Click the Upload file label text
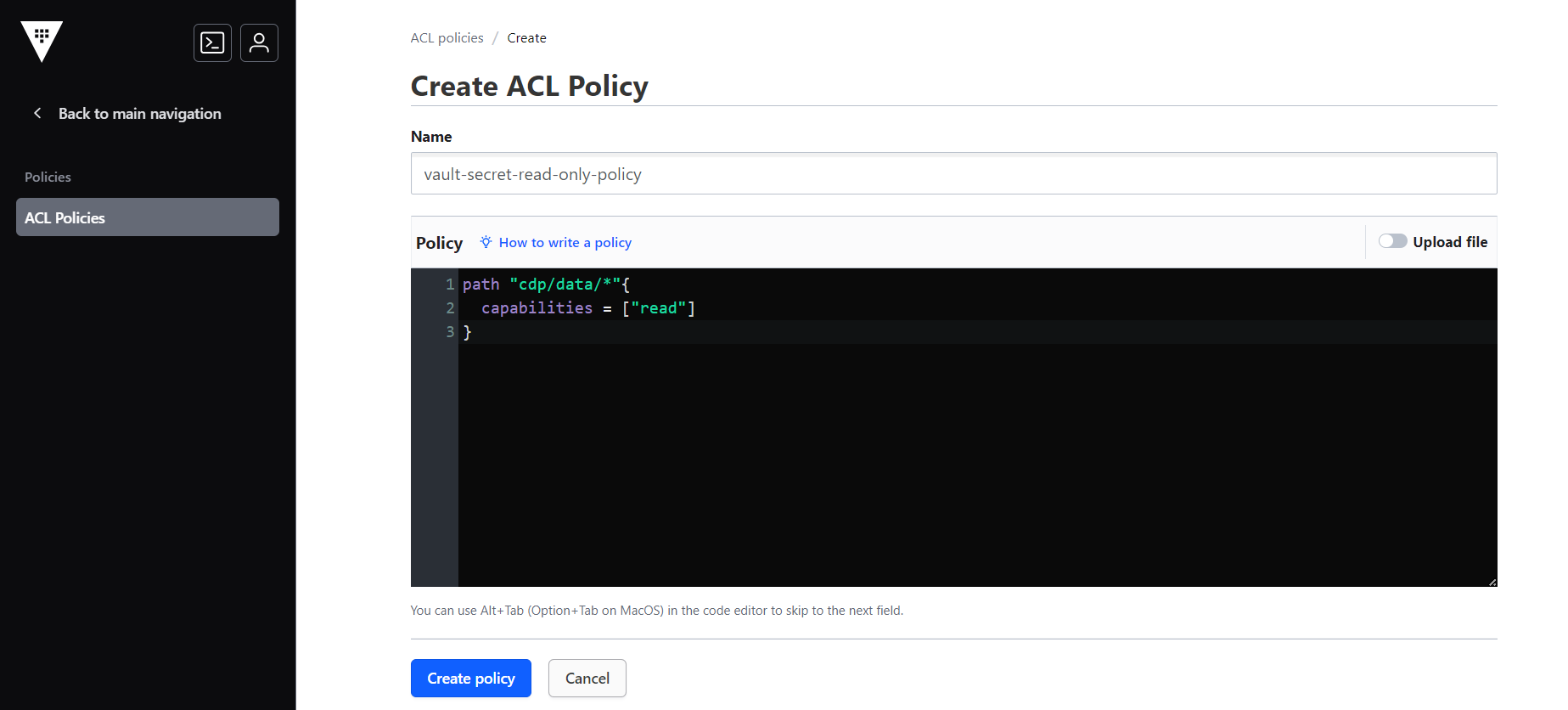Viewport: 1568px width, 710px height. [1449, 242]
